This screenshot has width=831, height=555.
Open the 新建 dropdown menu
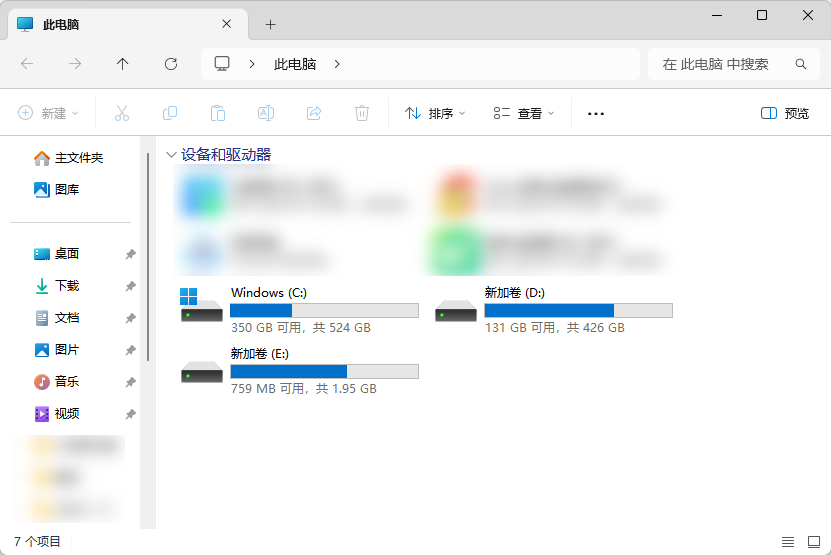[x=48, y=113]
